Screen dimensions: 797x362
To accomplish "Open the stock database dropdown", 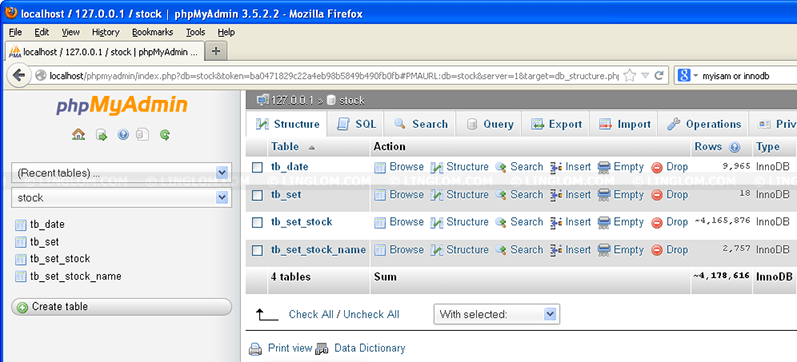I will 121,197.
